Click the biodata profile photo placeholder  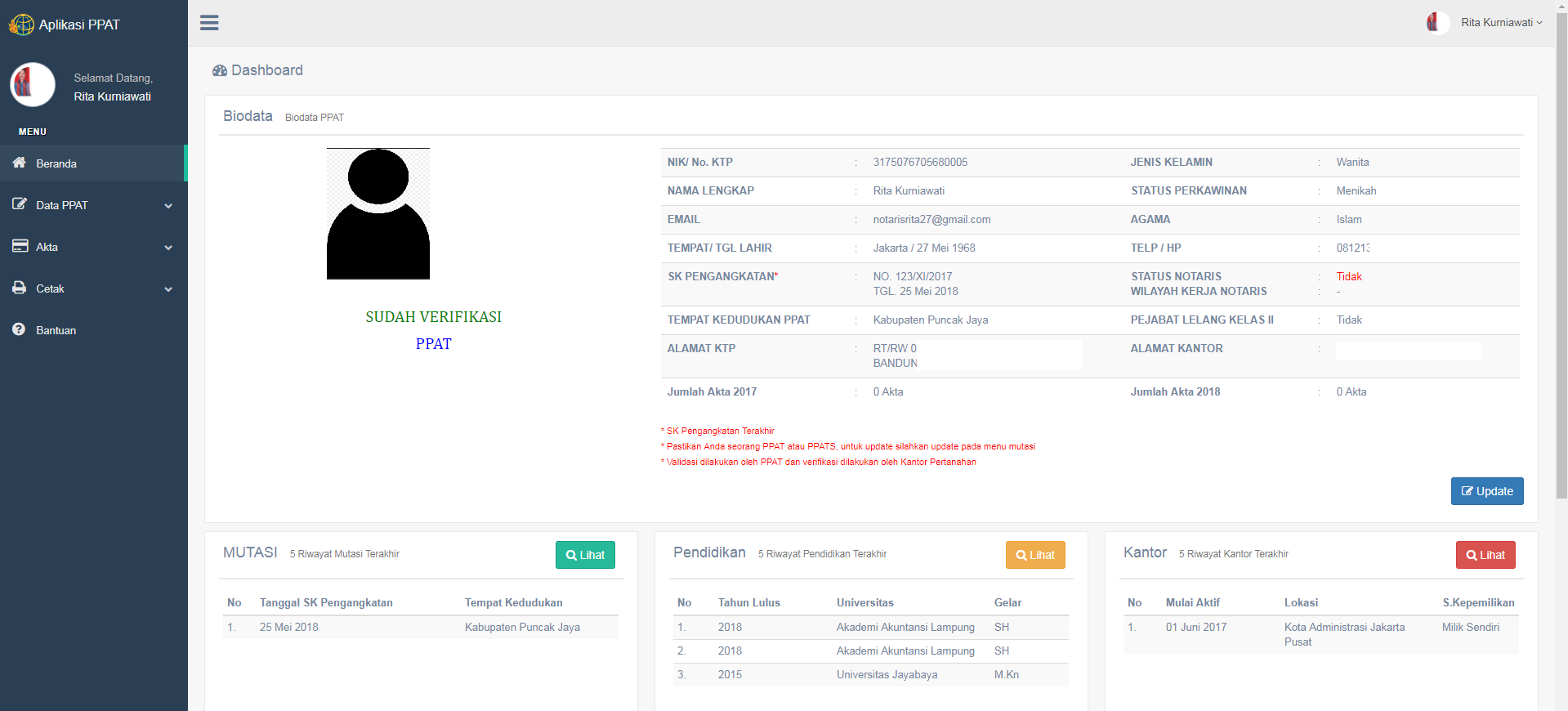[x=378, y=214]
